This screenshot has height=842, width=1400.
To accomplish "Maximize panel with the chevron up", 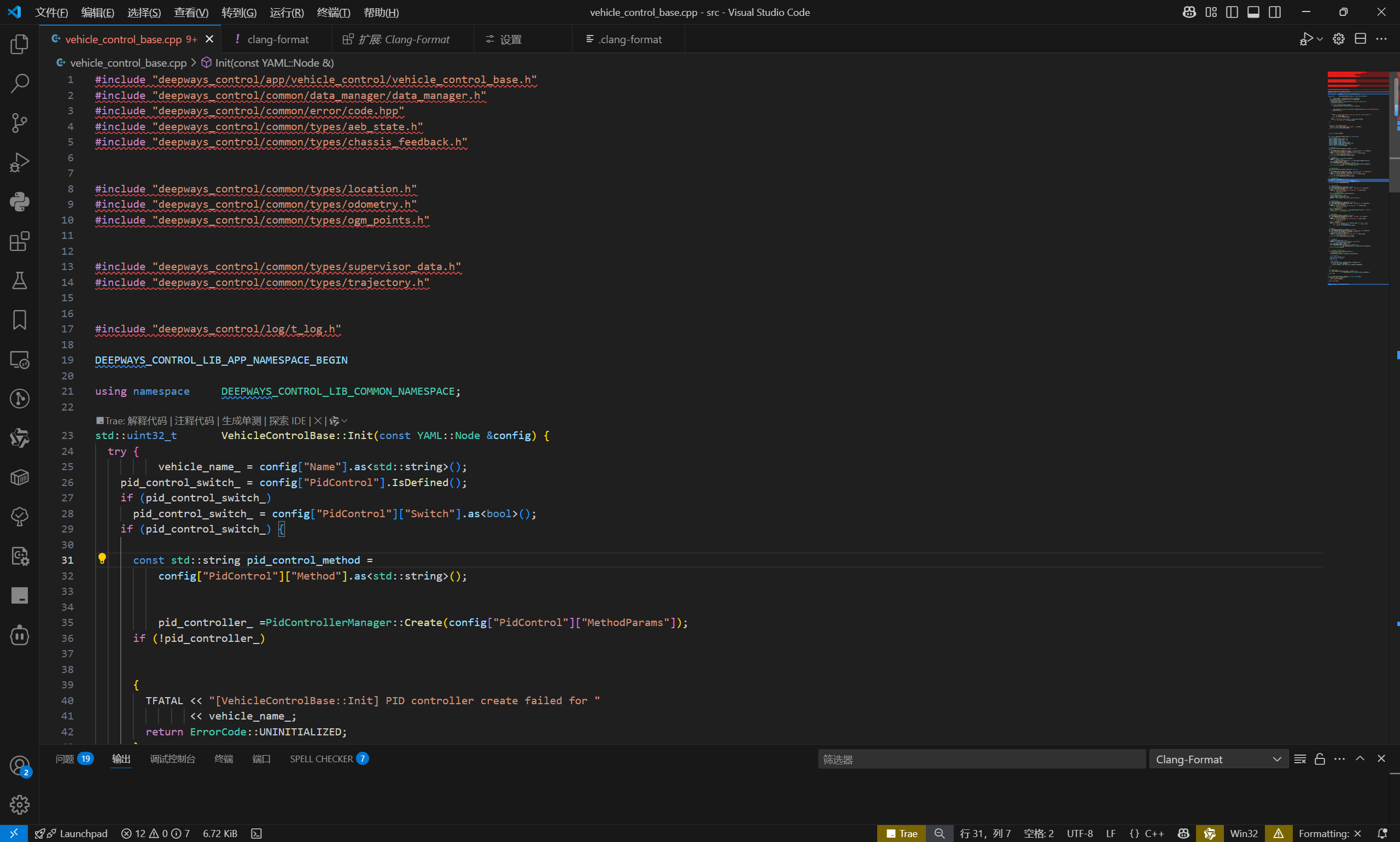I will [1360, 758].
